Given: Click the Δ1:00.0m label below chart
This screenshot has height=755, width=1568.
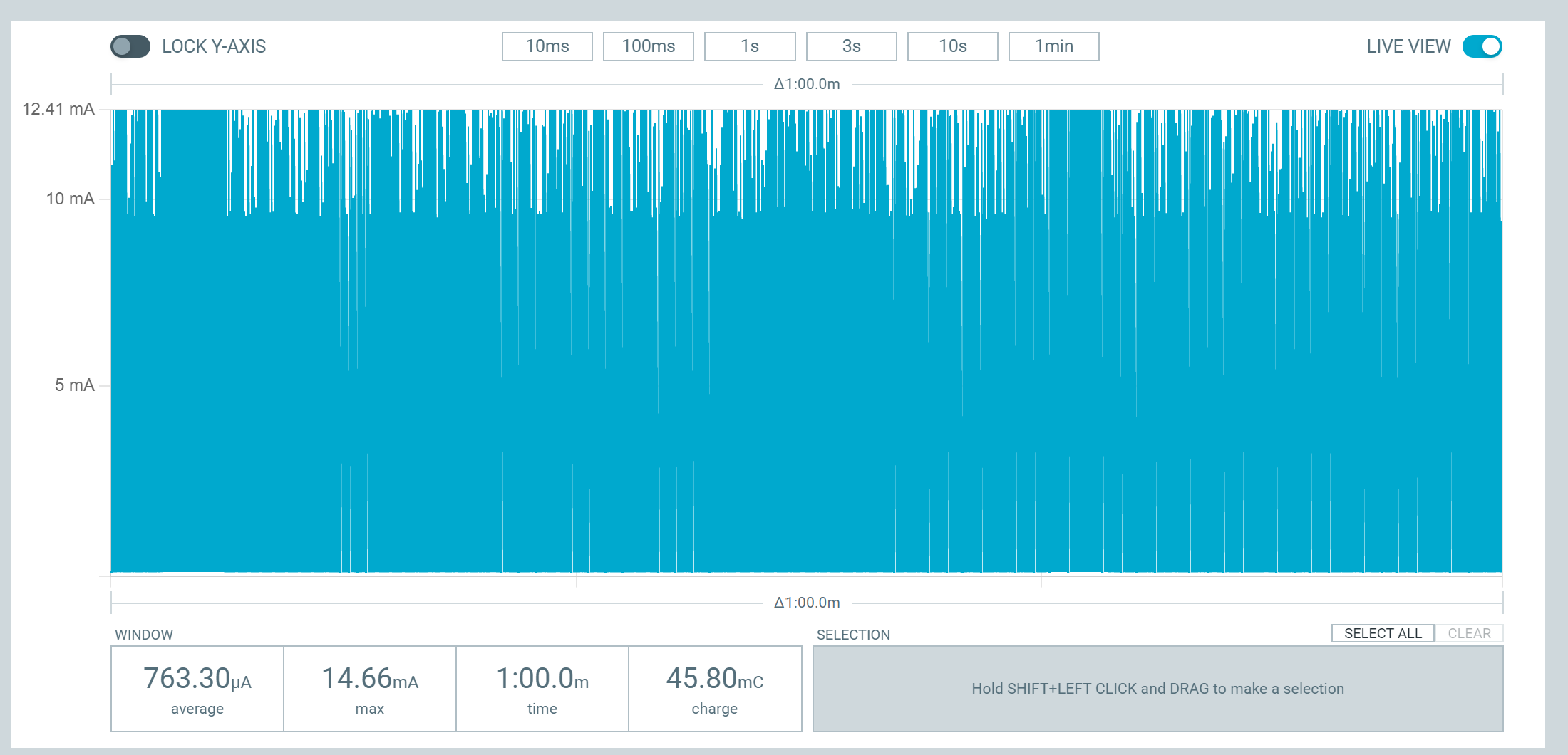Looking at the screenshot, I should 807,603.
